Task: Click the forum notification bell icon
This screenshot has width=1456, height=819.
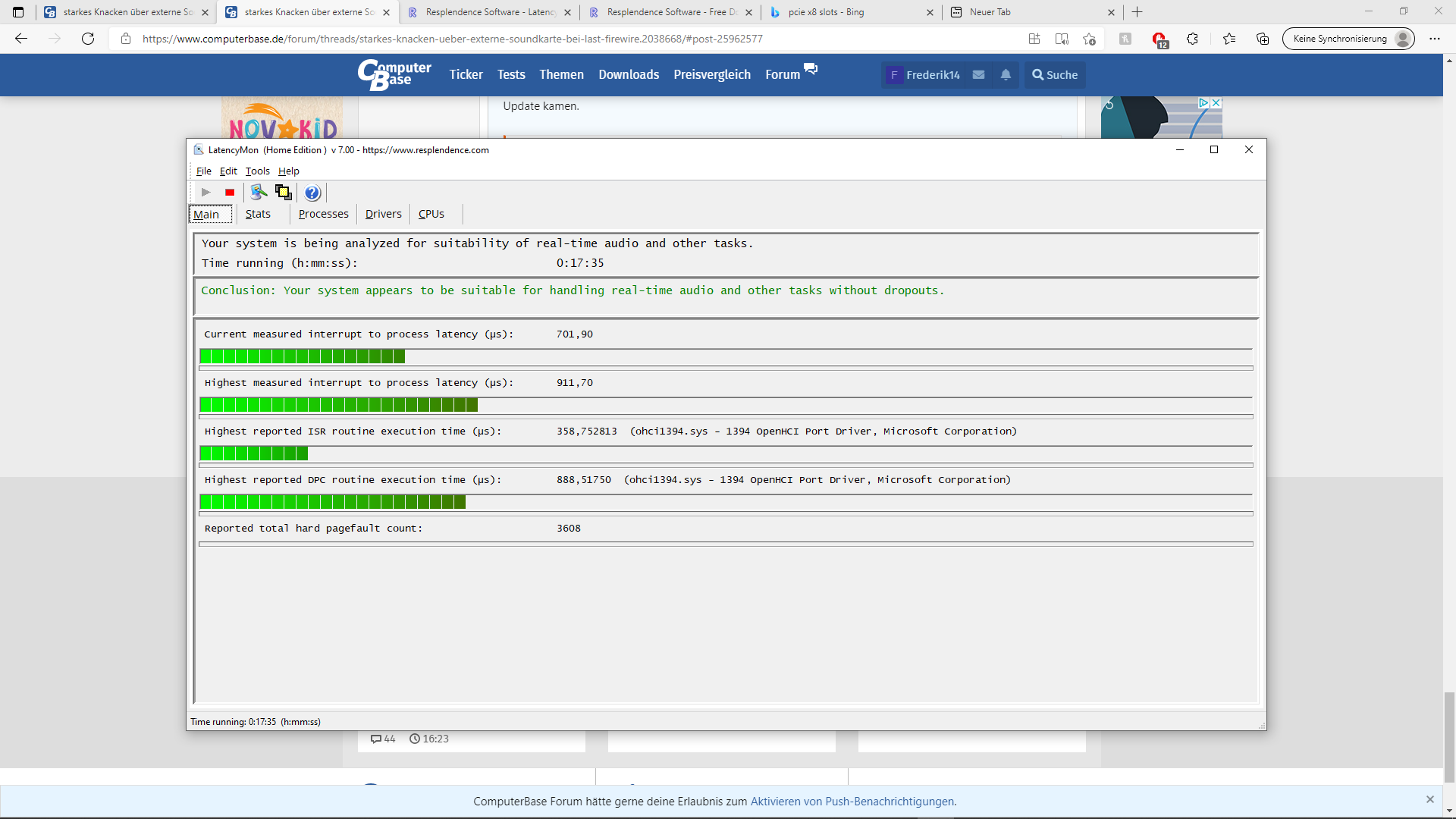Action: [x=1006, y=75]
